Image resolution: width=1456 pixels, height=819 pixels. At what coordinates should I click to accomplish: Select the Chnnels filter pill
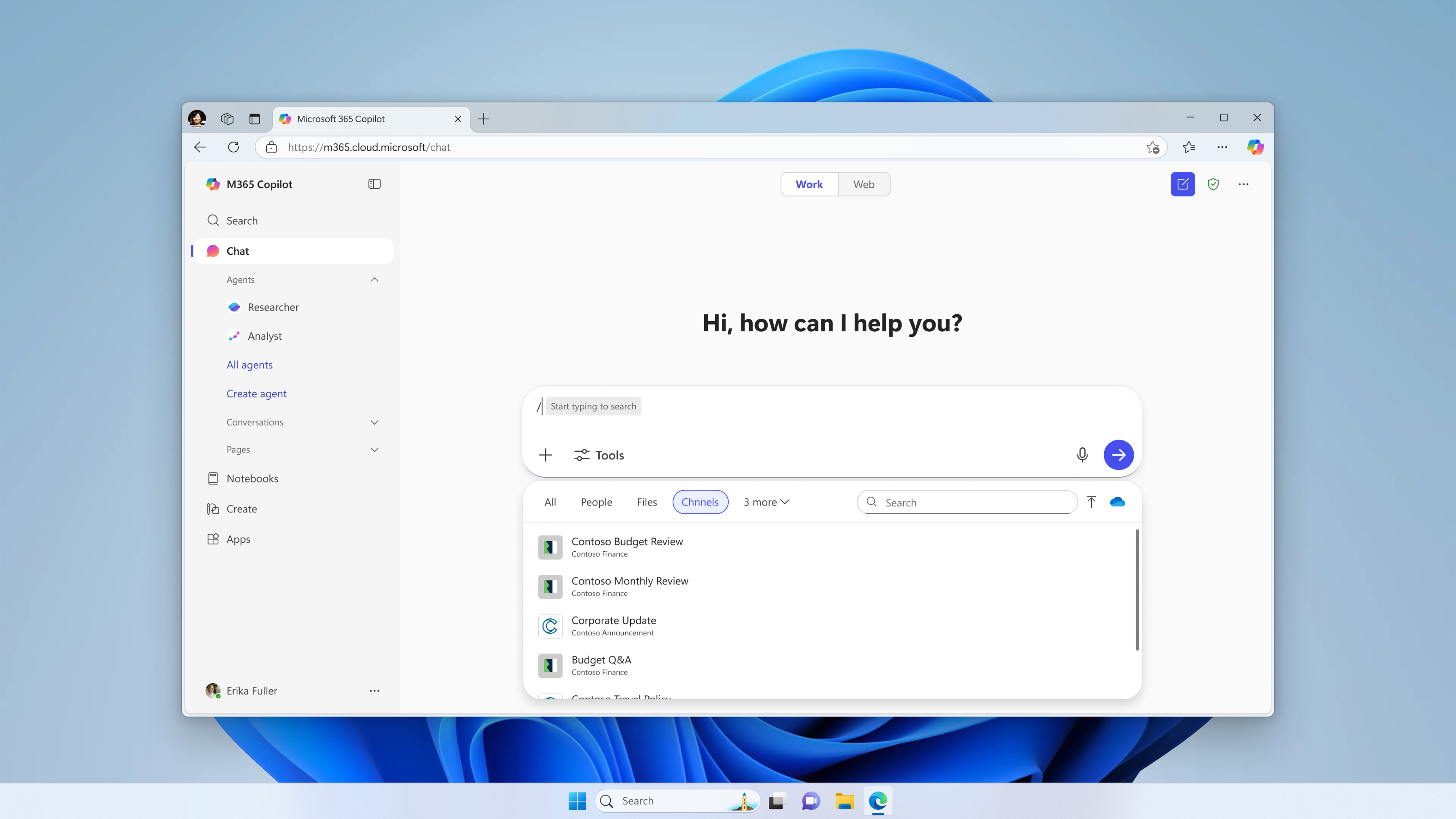[x=700, y=502]
